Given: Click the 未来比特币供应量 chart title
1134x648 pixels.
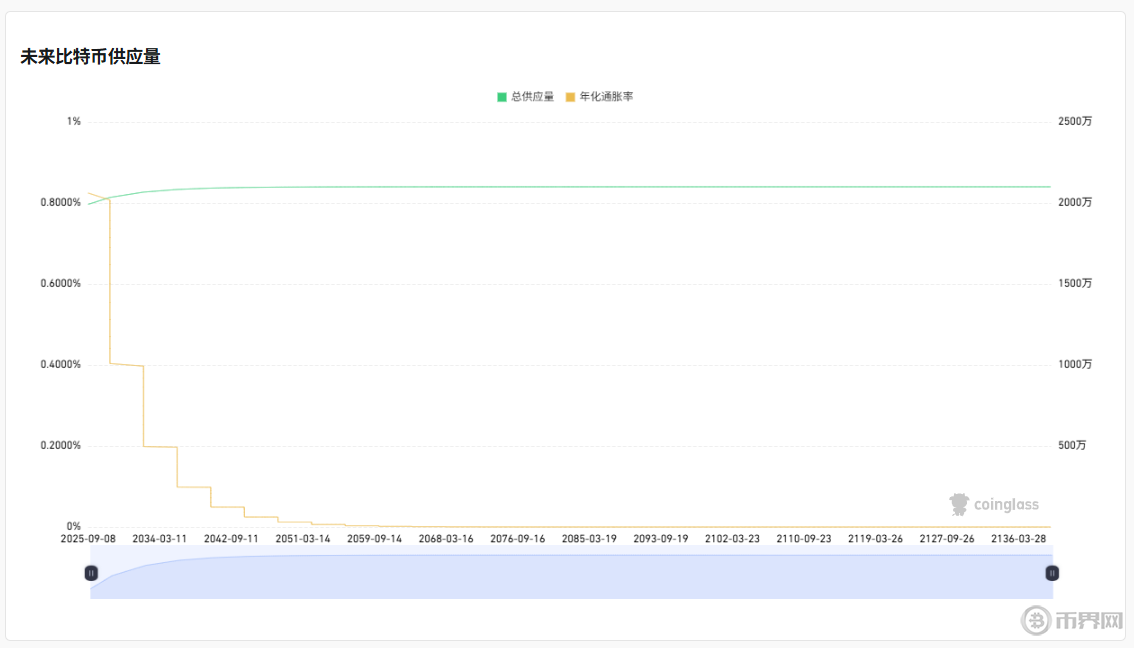Looking at the screenshot, I should [x=90, y=57].
